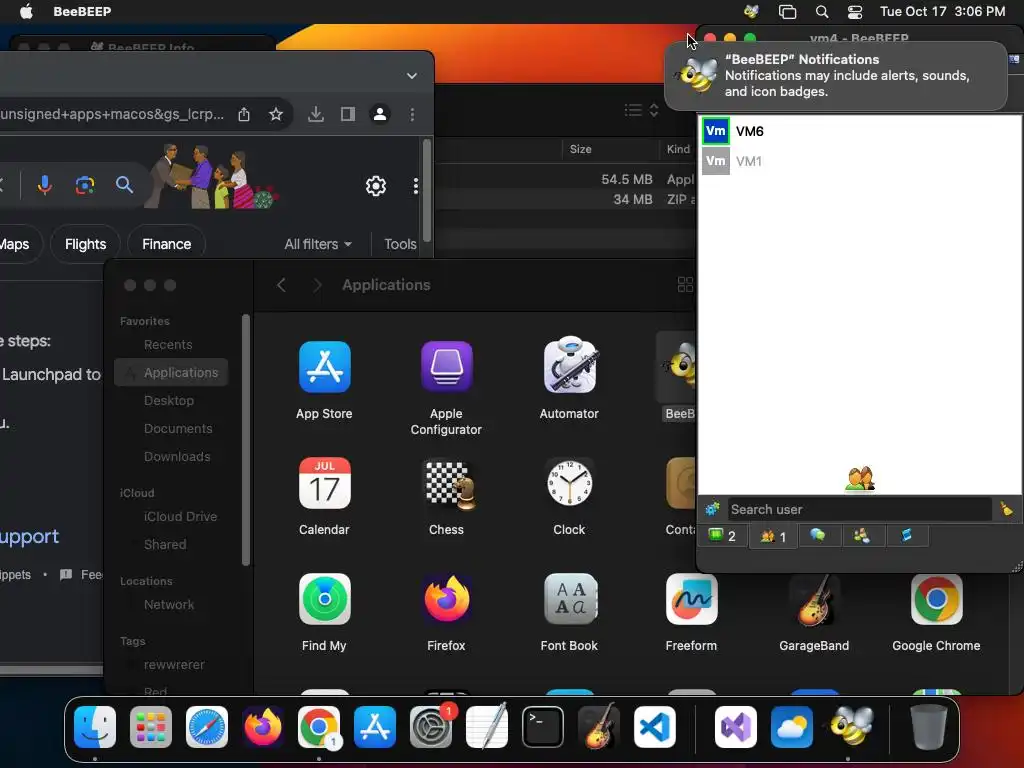
Task: Select the users tab showing 1
Action: [x=773, y=537]
